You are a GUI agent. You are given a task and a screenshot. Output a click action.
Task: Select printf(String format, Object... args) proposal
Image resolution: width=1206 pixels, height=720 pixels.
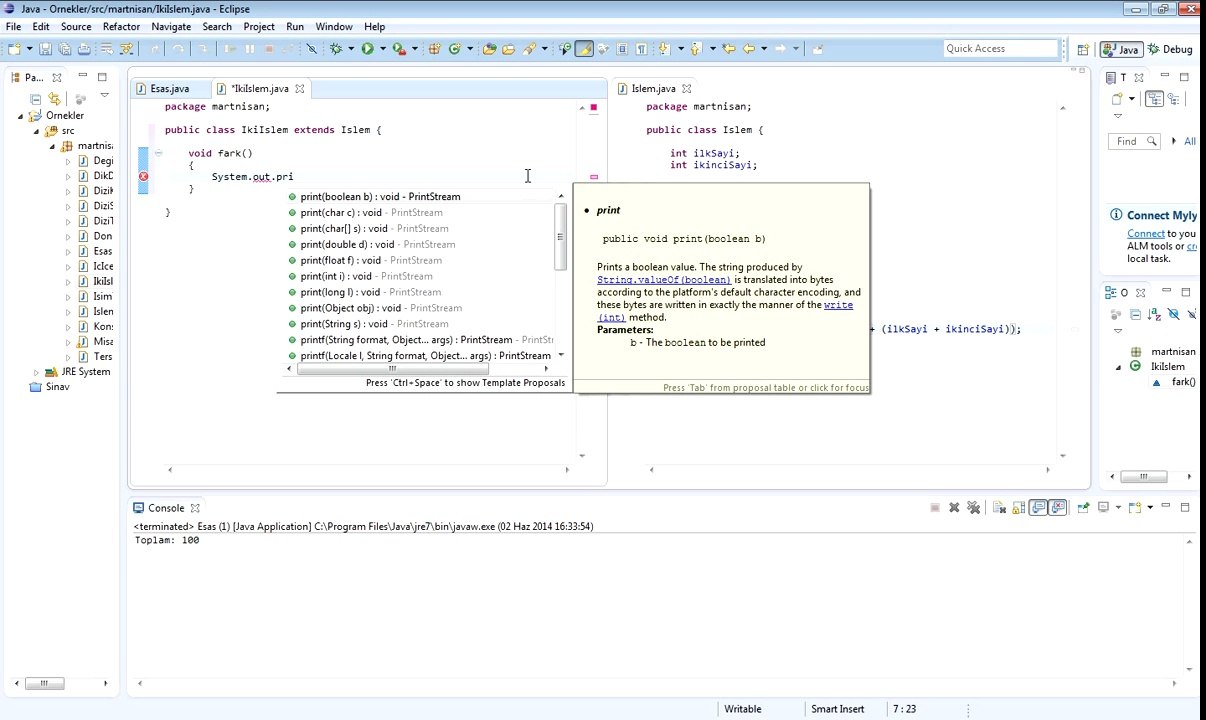pyautogui.click(x=420, y=340)
